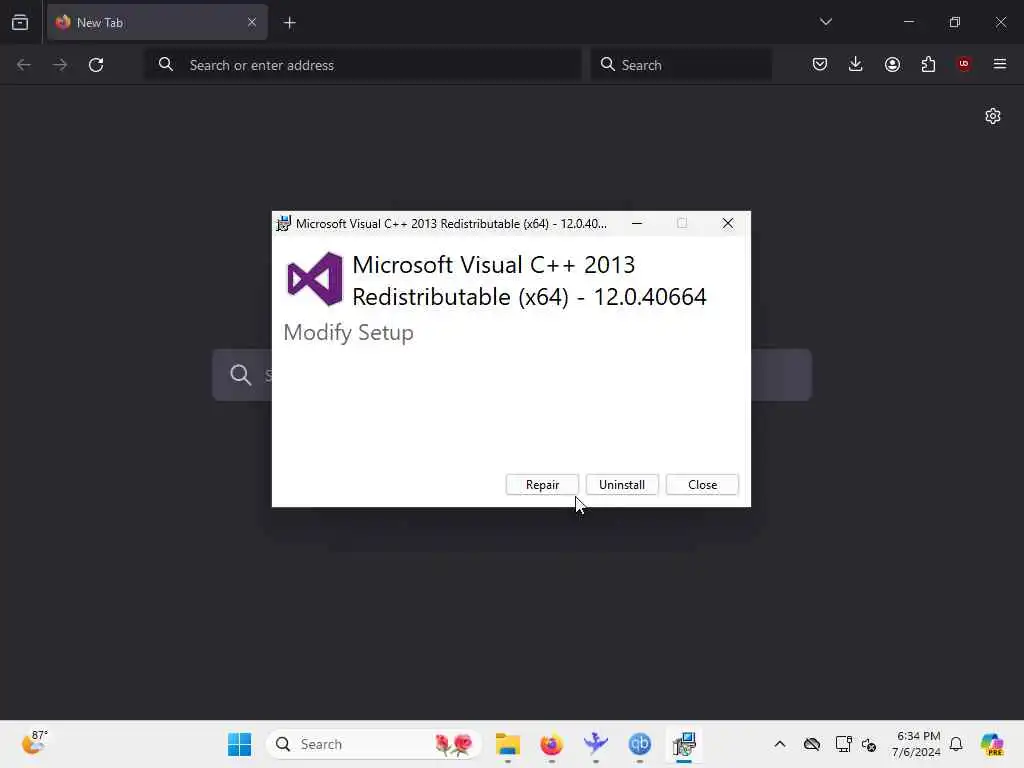Minimize the Visual C++ setup dialog
The height and width of the screenshot is (768, 1024).
637,223
